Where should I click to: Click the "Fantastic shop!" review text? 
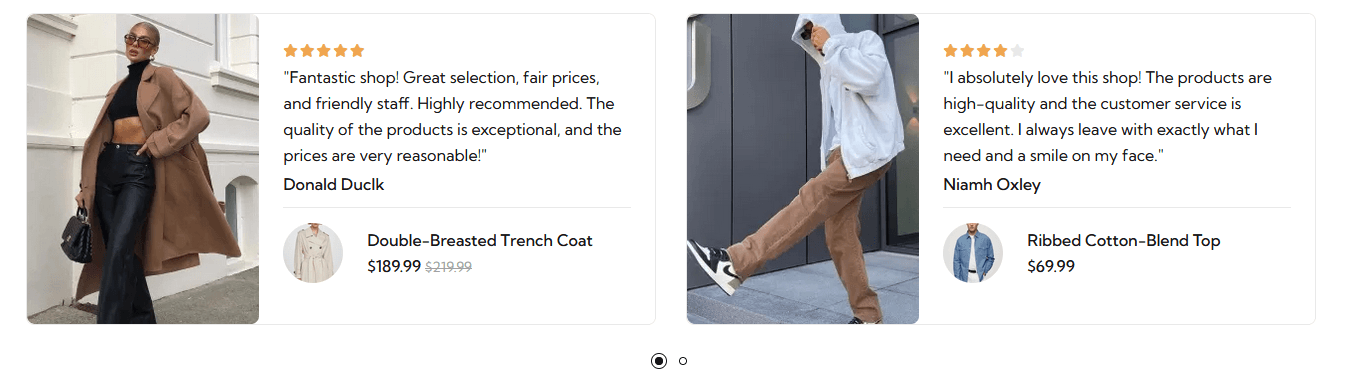coord(453,117)
